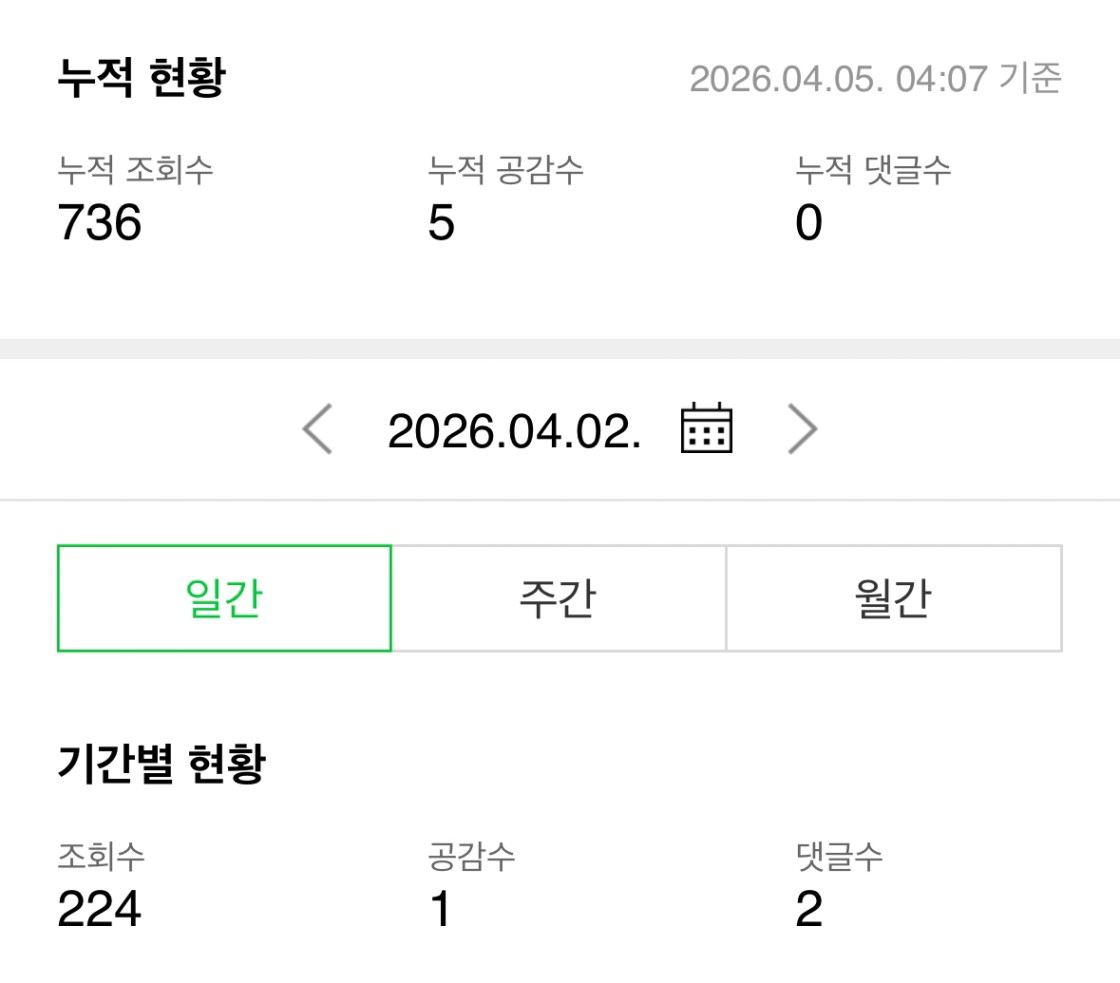Click the cumulative likes value 5
The image size is (1120, 983).
tap(441, 222)
